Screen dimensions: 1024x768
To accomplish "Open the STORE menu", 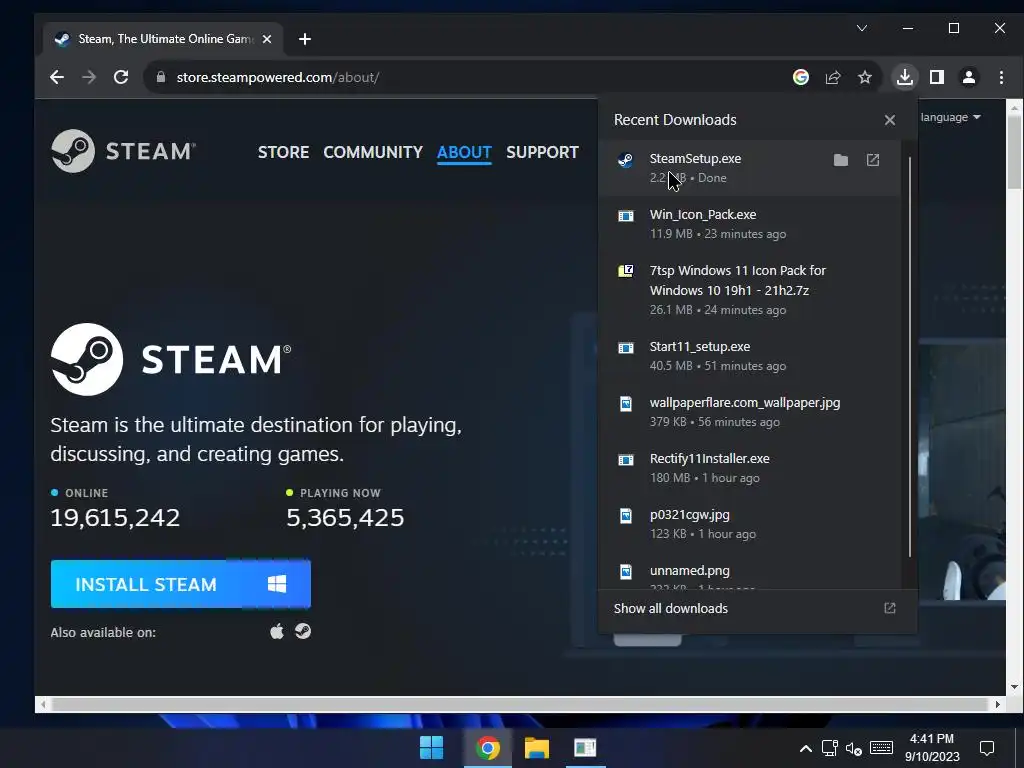I will tap(283, 152).
